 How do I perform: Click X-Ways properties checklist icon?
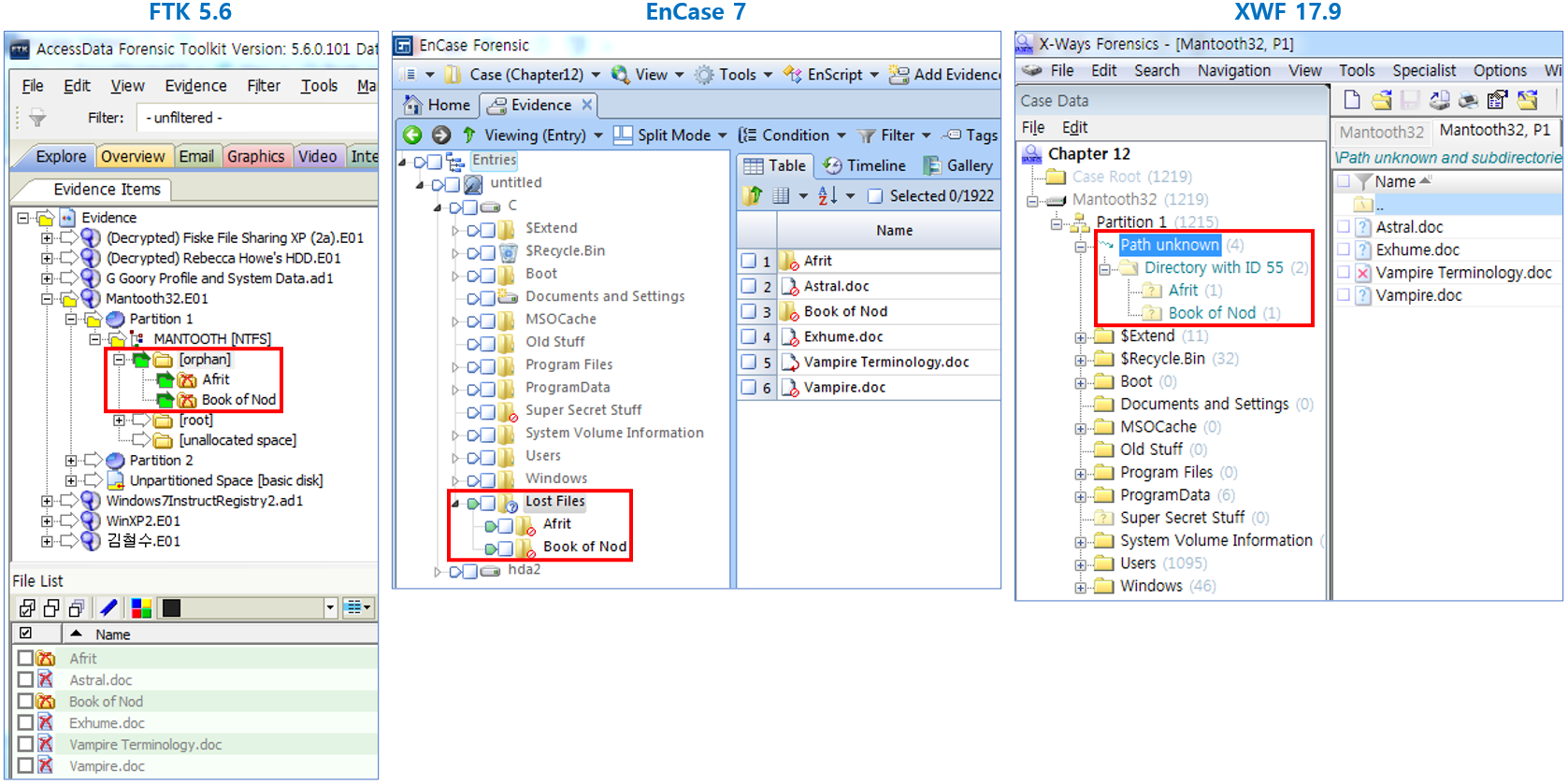[x=1497, y=99]
